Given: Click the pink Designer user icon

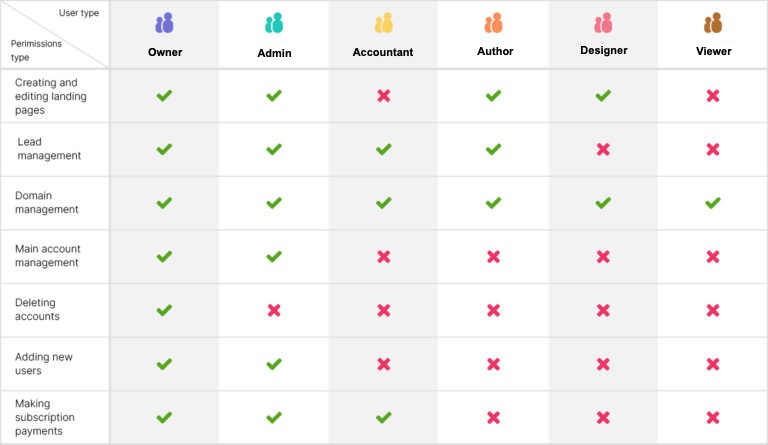Looking at the screenshot, I should pos(603,23).
